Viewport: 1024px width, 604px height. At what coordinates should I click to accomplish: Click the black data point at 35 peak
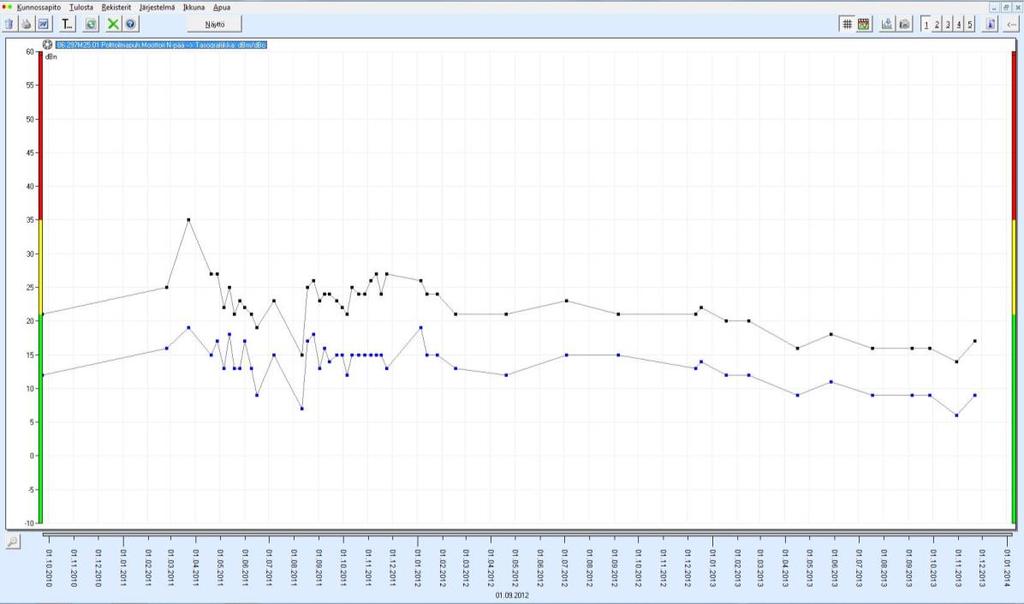(x=189, y=220)
